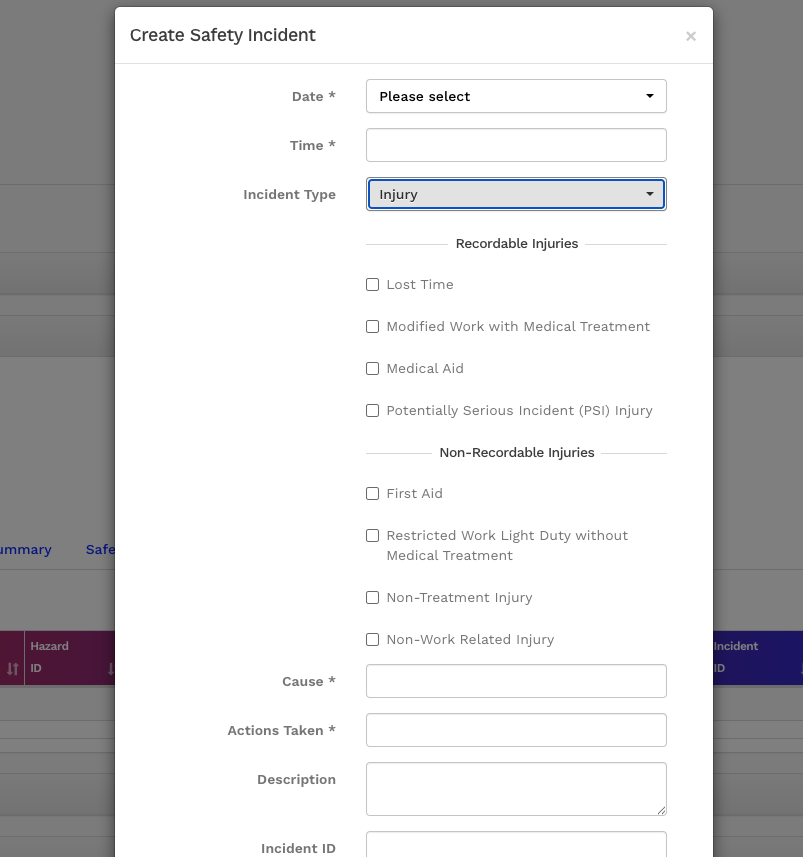Check Potentially Serious Incident (PSI) Injury
This screenshot has height=857, width=803.
(372, 410)
